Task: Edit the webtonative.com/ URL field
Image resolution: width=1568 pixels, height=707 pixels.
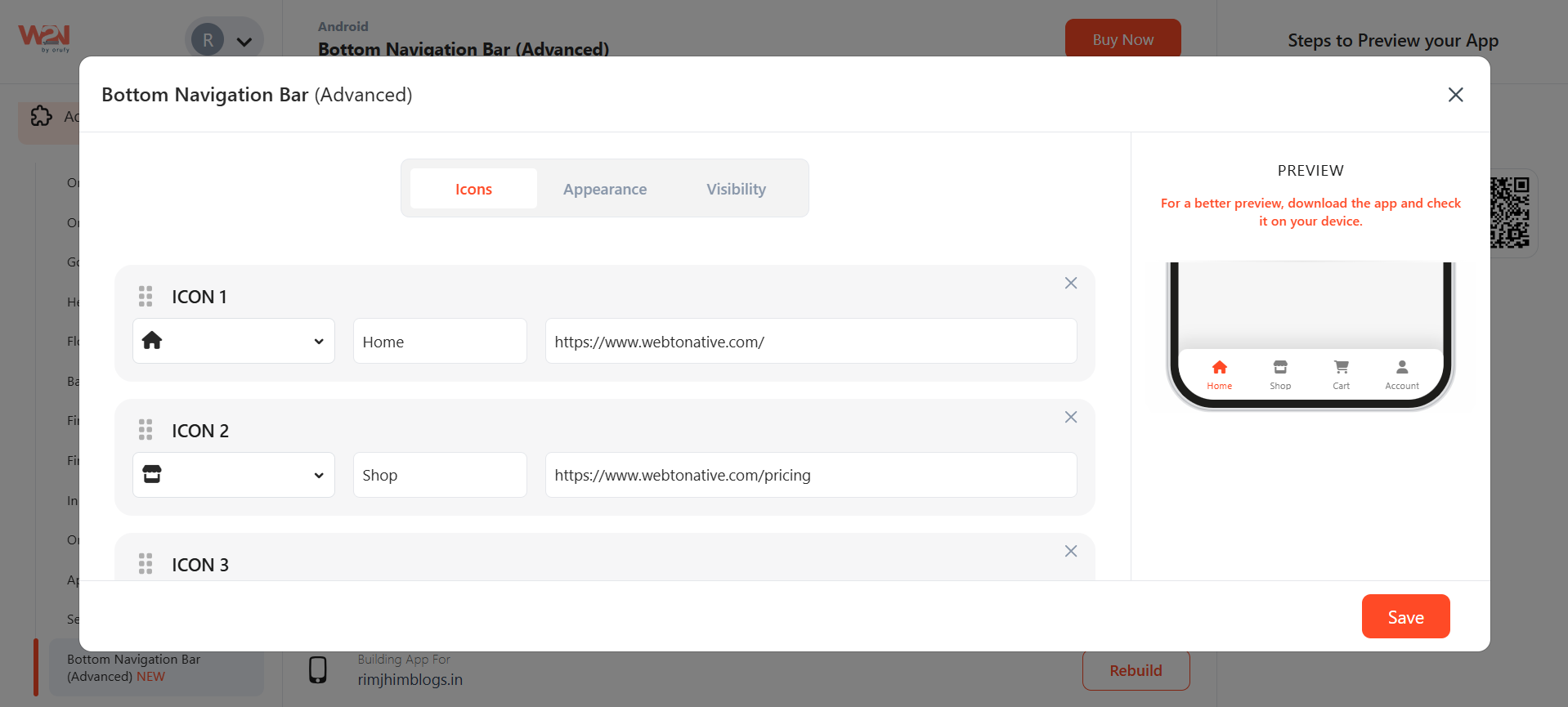Action: (x=811, y=341)
